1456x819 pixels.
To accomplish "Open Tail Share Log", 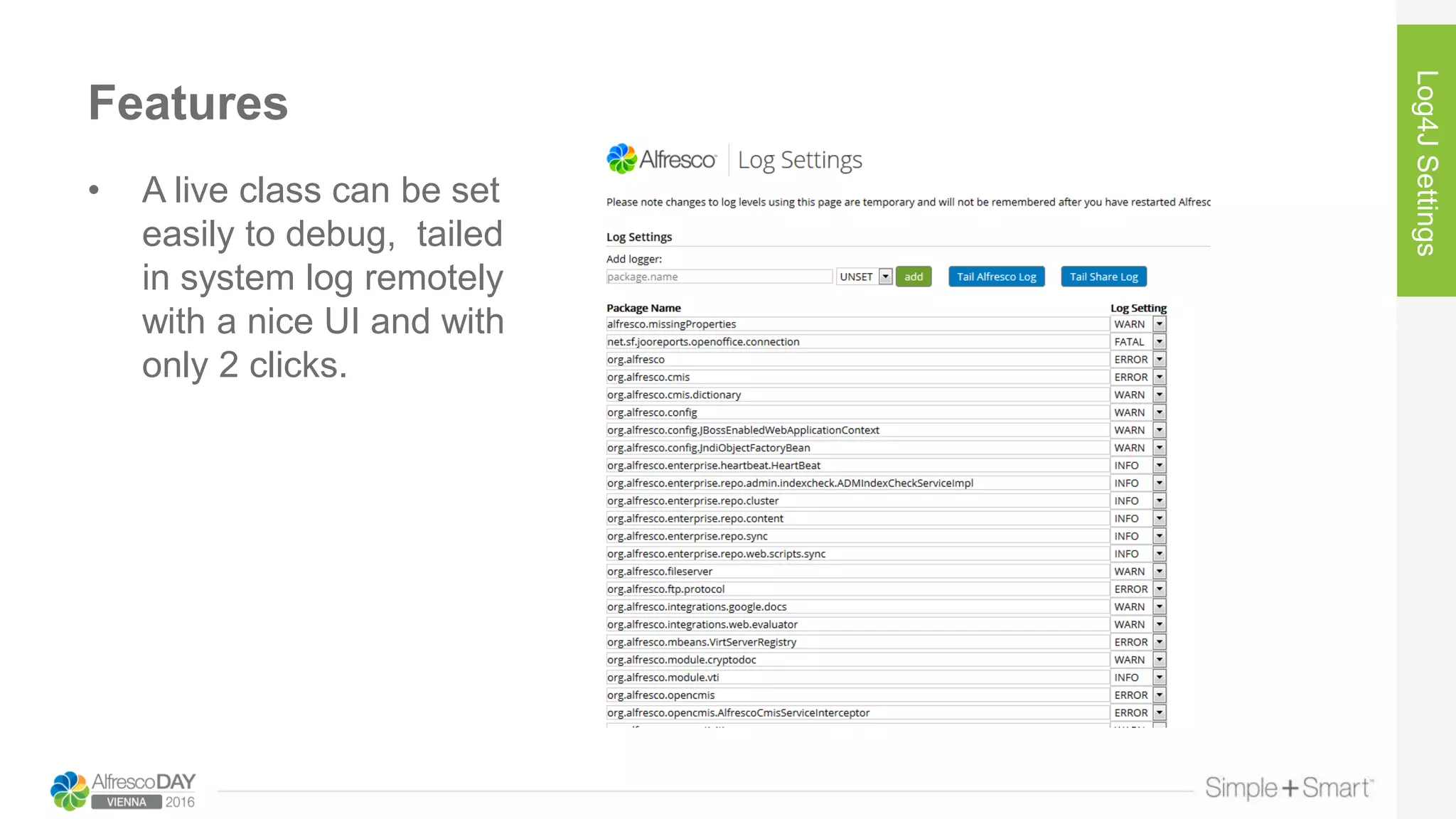I will point(1103,277).
